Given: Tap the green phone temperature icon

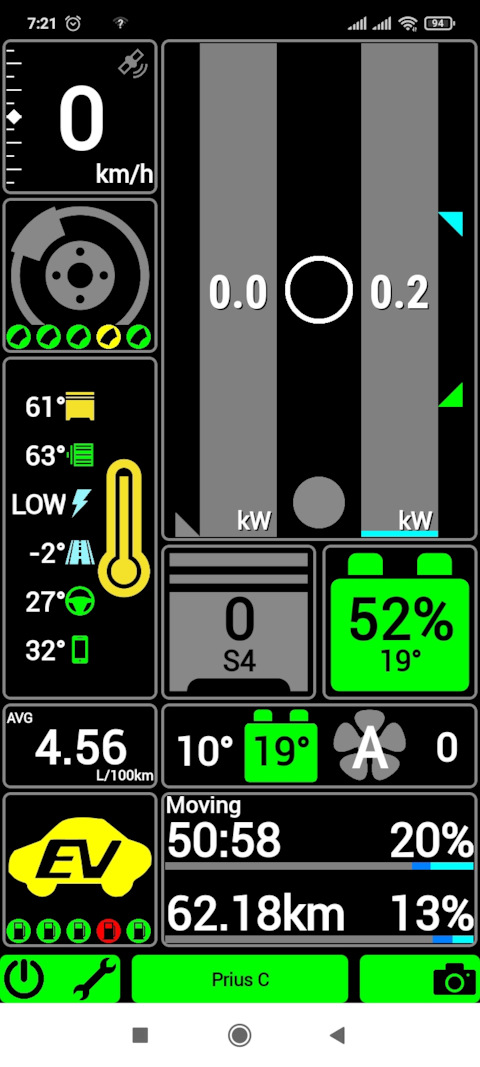Looking at the screenshot, I should point(80,650).
